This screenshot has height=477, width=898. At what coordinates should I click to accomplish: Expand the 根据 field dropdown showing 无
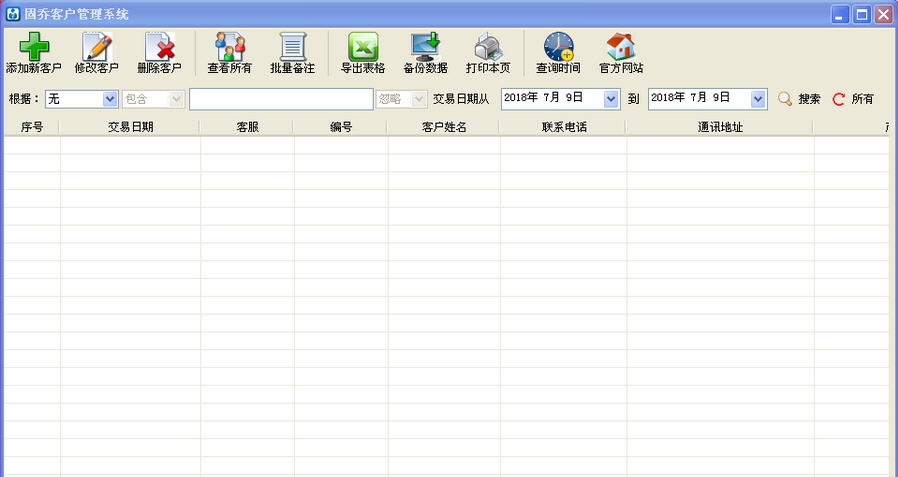pyautogui.click(x=110, y=99)
